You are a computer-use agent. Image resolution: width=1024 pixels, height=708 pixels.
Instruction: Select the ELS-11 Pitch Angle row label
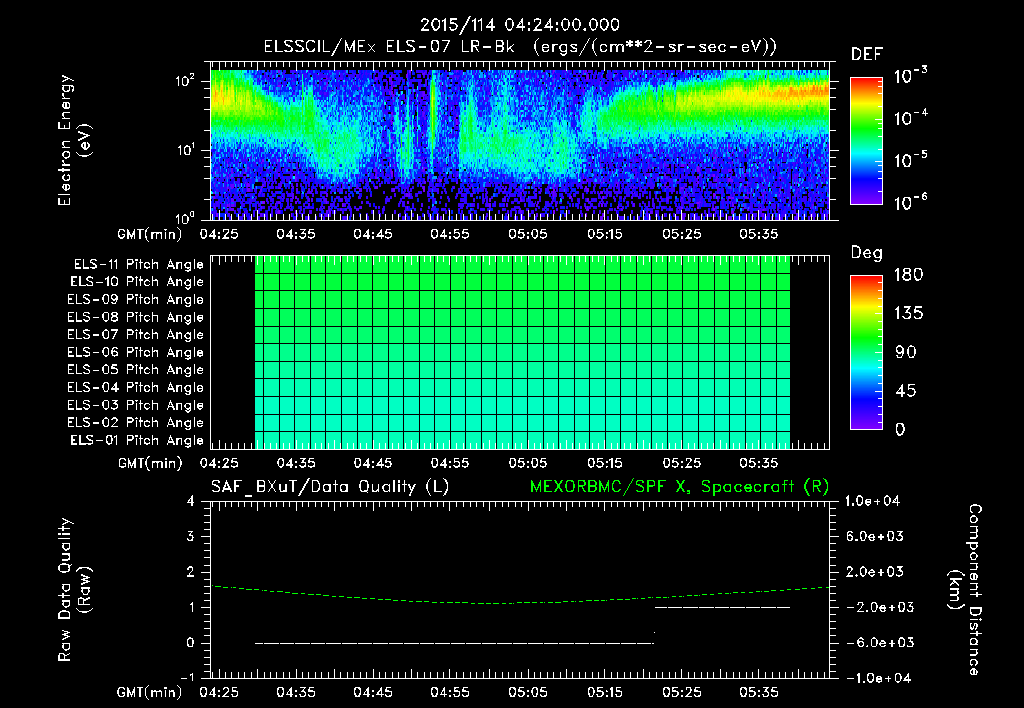pos(138,264)
